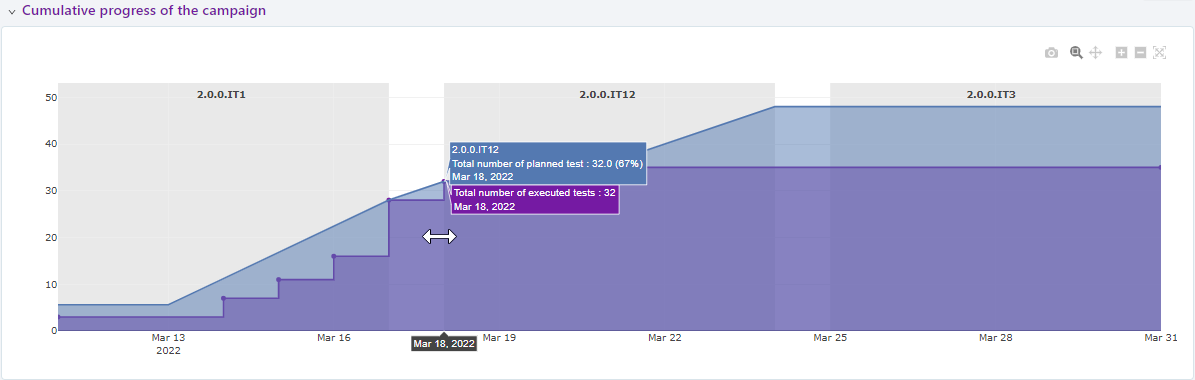Screen dimensions: 1195x380
Task: Zoom in with the plus icon
Action: click(x=1121, y=53)
